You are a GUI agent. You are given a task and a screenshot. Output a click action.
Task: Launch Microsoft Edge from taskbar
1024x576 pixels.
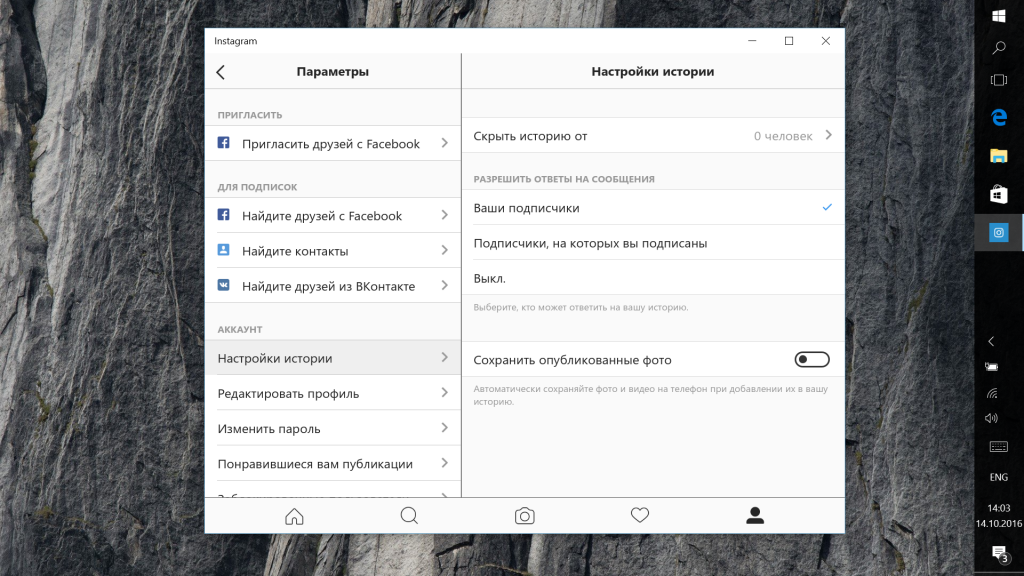[x=999, y=118]
